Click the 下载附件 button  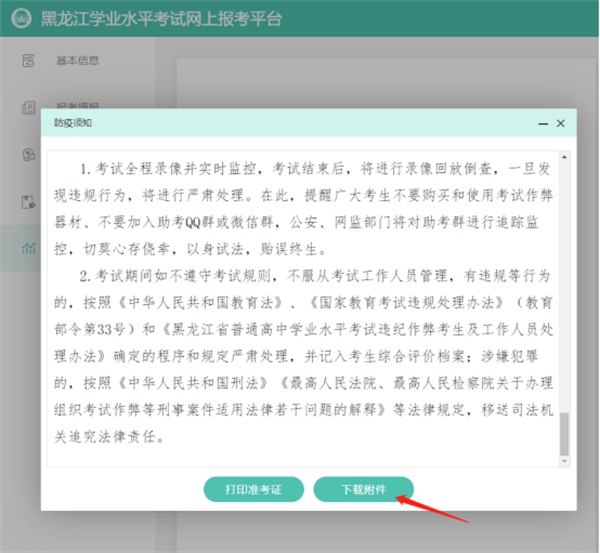(363, 489)
